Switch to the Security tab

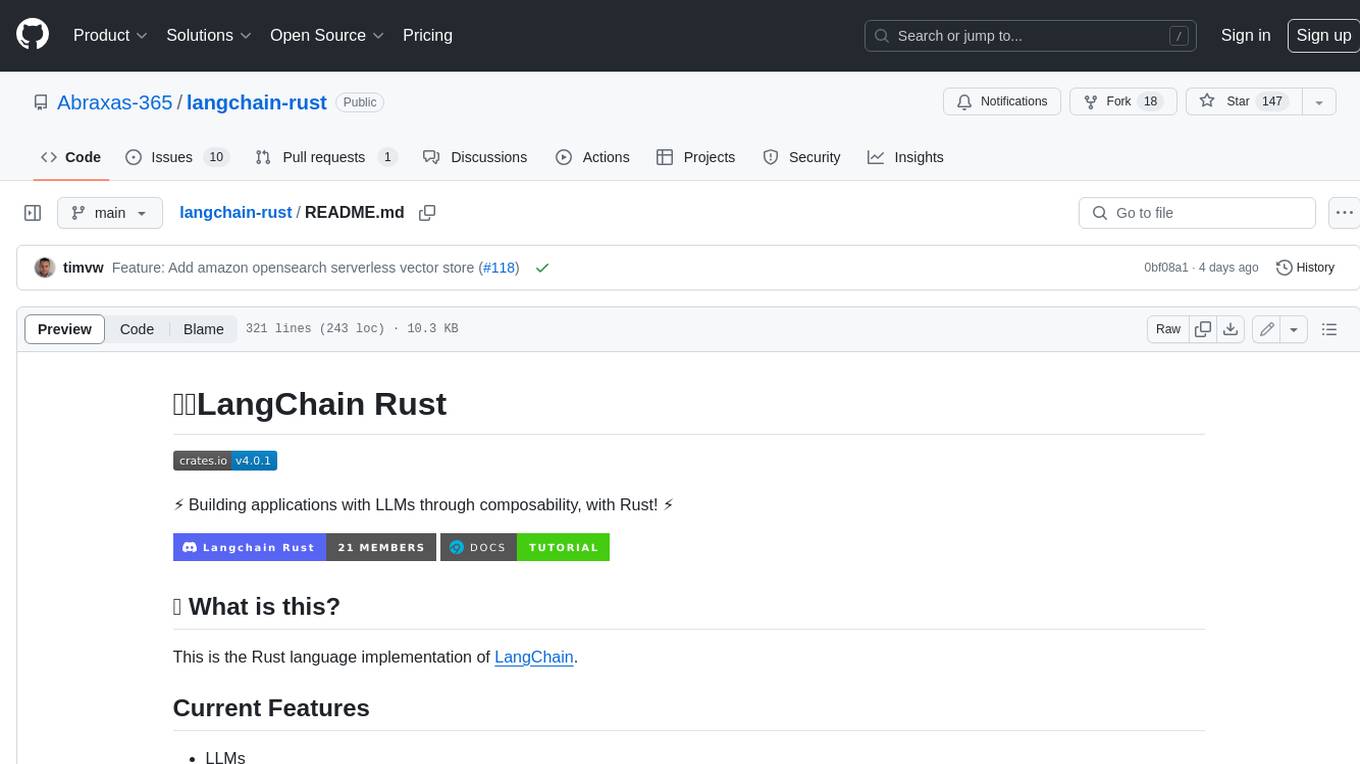click(802, 157)
